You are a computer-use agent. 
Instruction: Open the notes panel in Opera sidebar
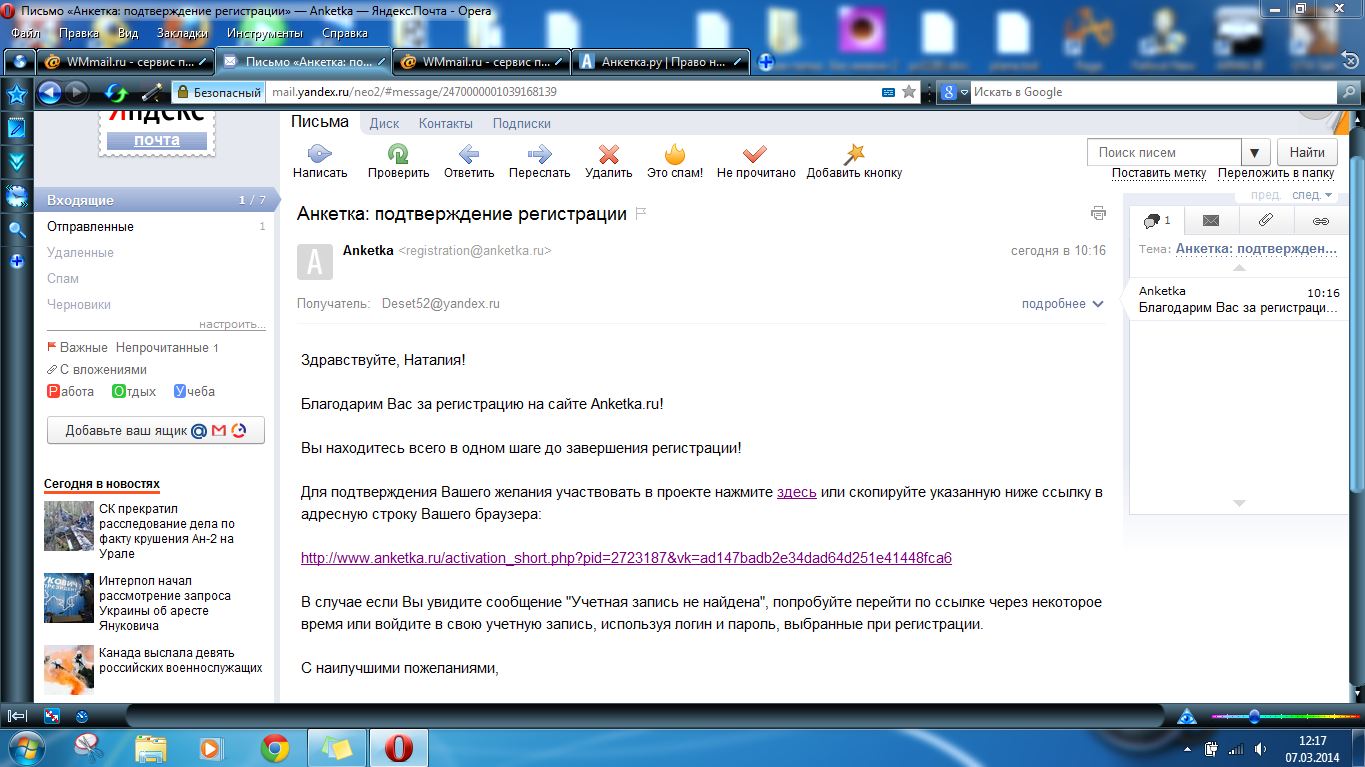pos(17,128)
